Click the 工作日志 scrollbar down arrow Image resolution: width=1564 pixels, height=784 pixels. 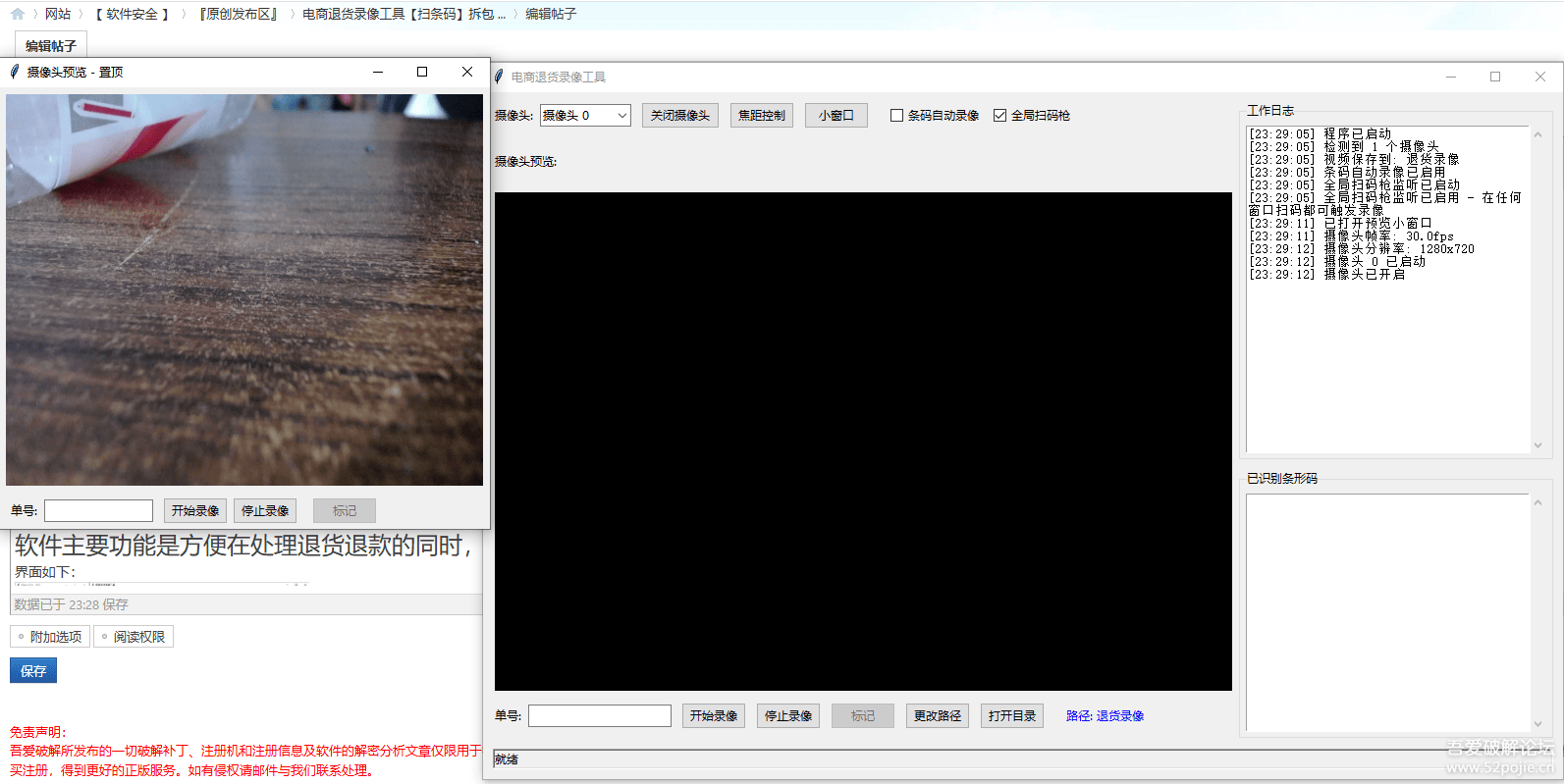click(1537, 445)
